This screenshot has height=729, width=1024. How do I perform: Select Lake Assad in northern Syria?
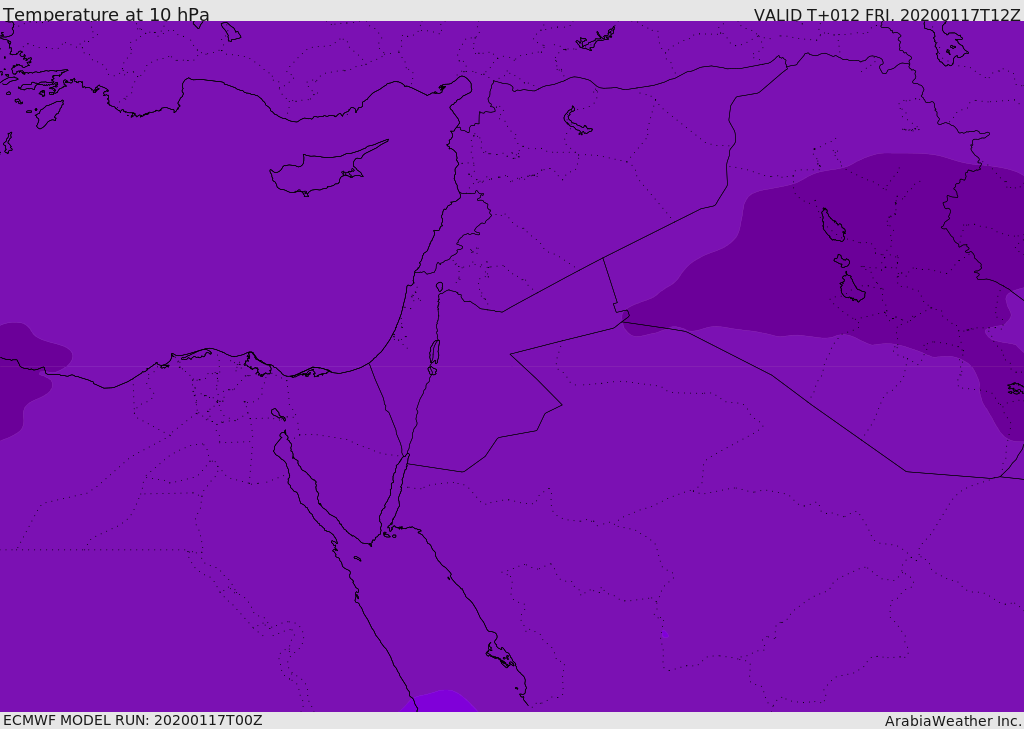[577, 122]
